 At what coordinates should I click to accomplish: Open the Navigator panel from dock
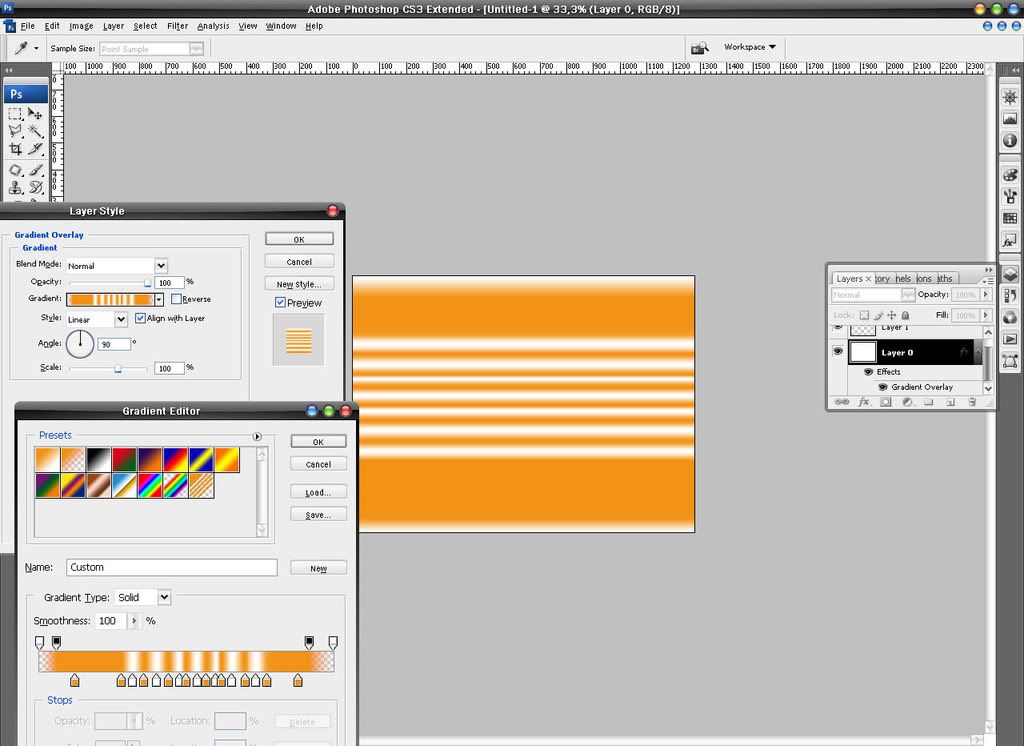point(1010,97)
